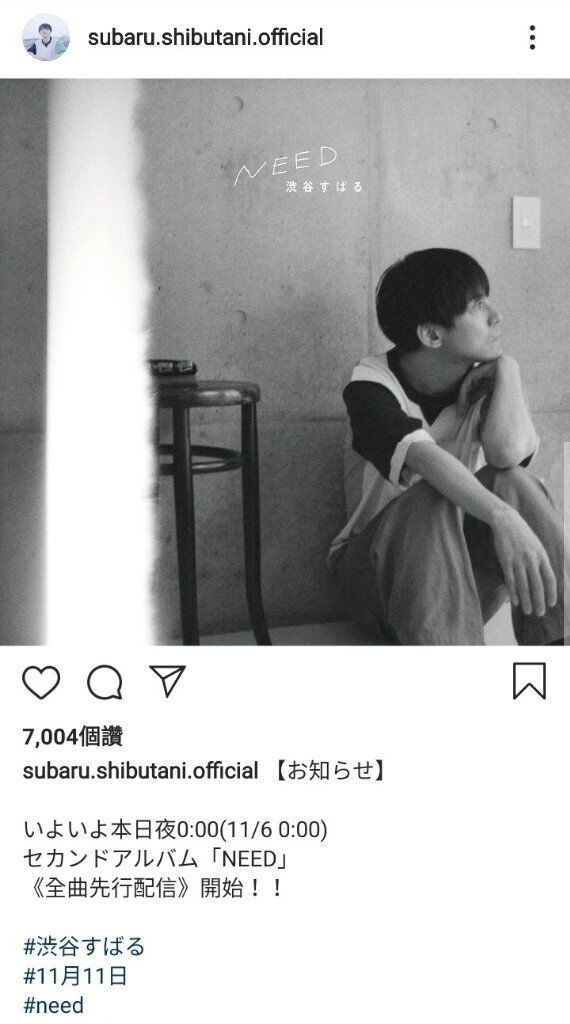
Task: View the 7,004 likes list
Action: pyautogui.click(x=72, y=737)
